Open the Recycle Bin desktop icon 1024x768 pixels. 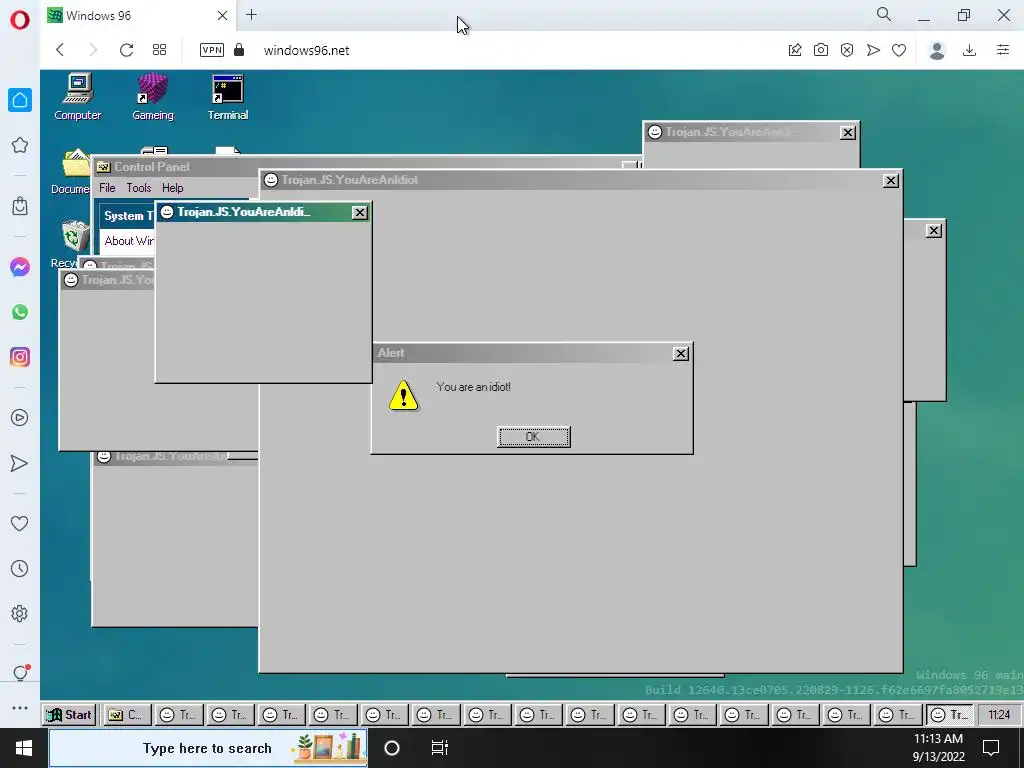71,244
